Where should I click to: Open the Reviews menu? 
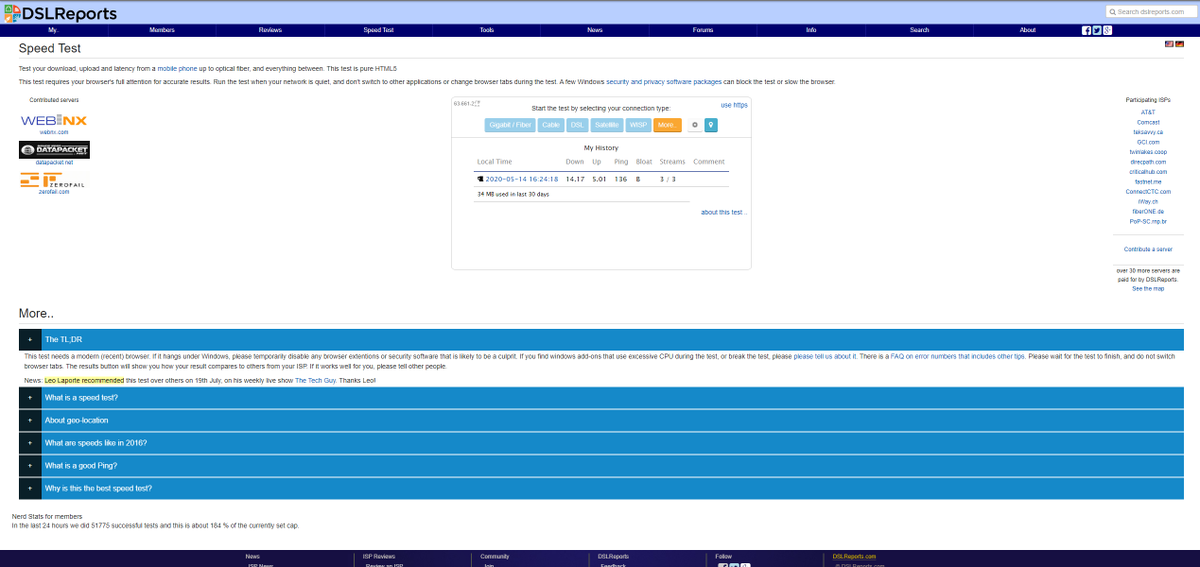pyautogui.click(x=270, y=30)
